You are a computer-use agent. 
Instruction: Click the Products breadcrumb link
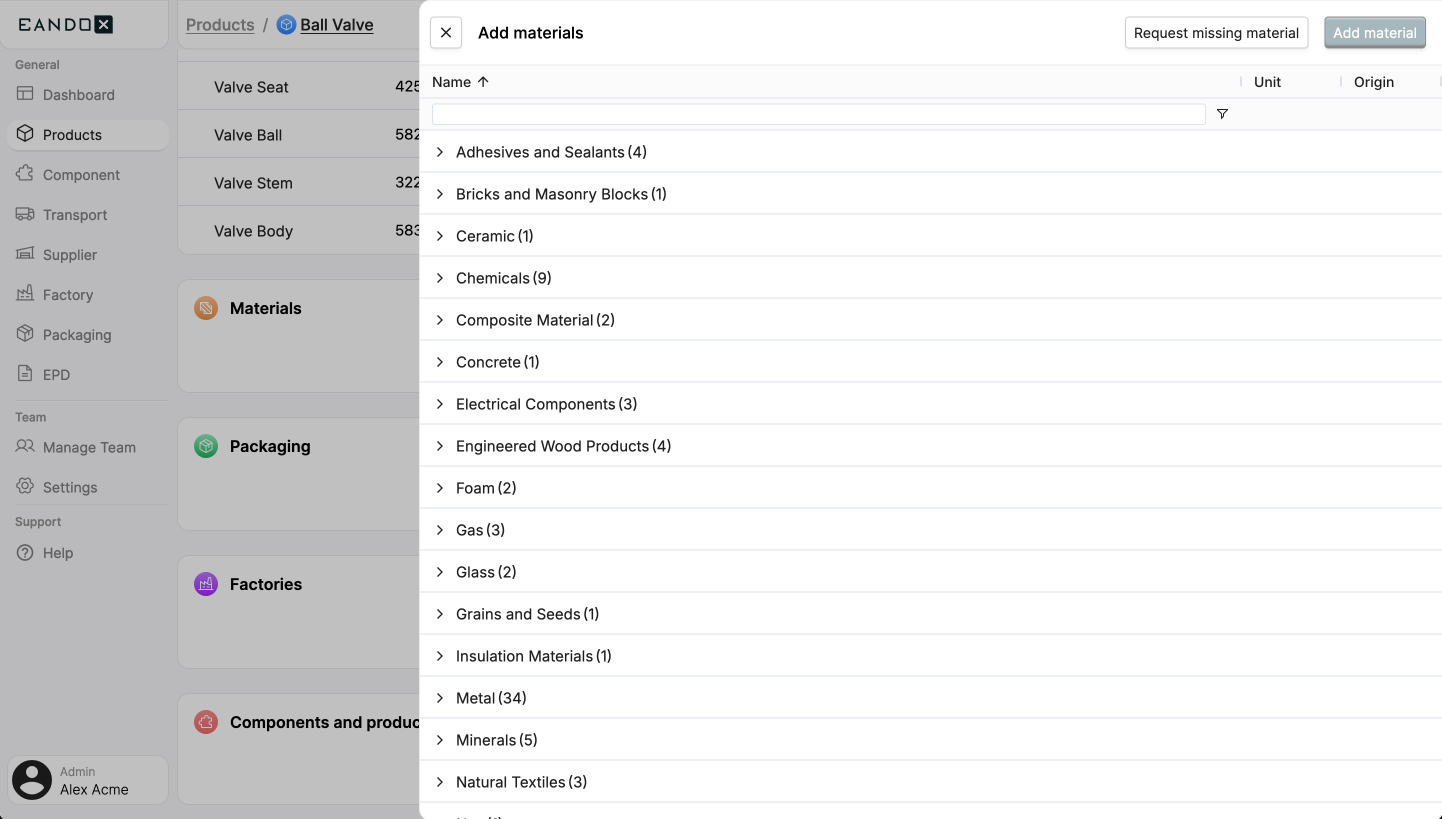coord(220,25)
